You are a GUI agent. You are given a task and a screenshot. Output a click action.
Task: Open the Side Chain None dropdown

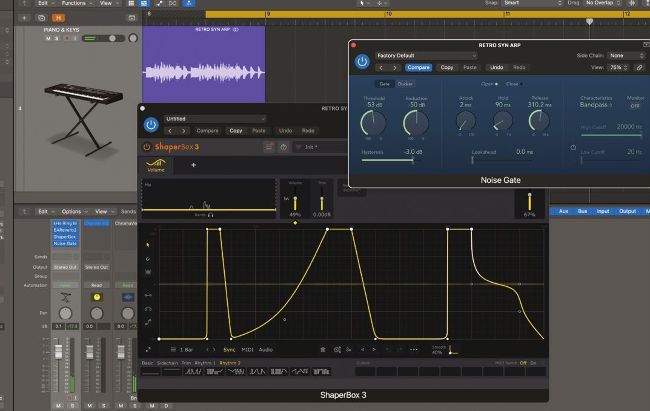[626, 55]
